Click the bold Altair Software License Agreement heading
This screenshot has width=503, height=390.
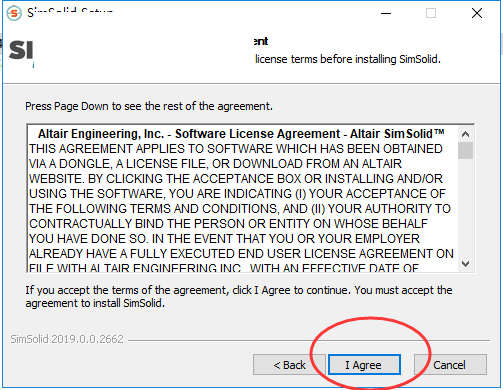(x=241, y=134)
